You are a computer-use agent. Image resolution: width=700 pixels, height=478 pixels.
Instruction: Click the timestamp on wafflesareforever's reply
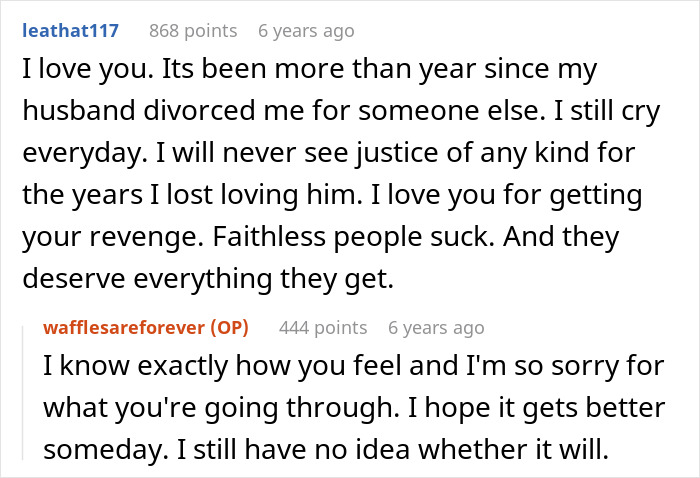pyautogui.click(x=436, y=327)
